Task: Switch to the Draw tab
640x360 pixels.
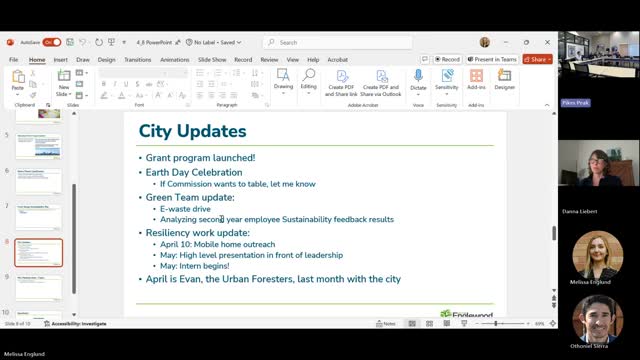Action: (83, 60)
